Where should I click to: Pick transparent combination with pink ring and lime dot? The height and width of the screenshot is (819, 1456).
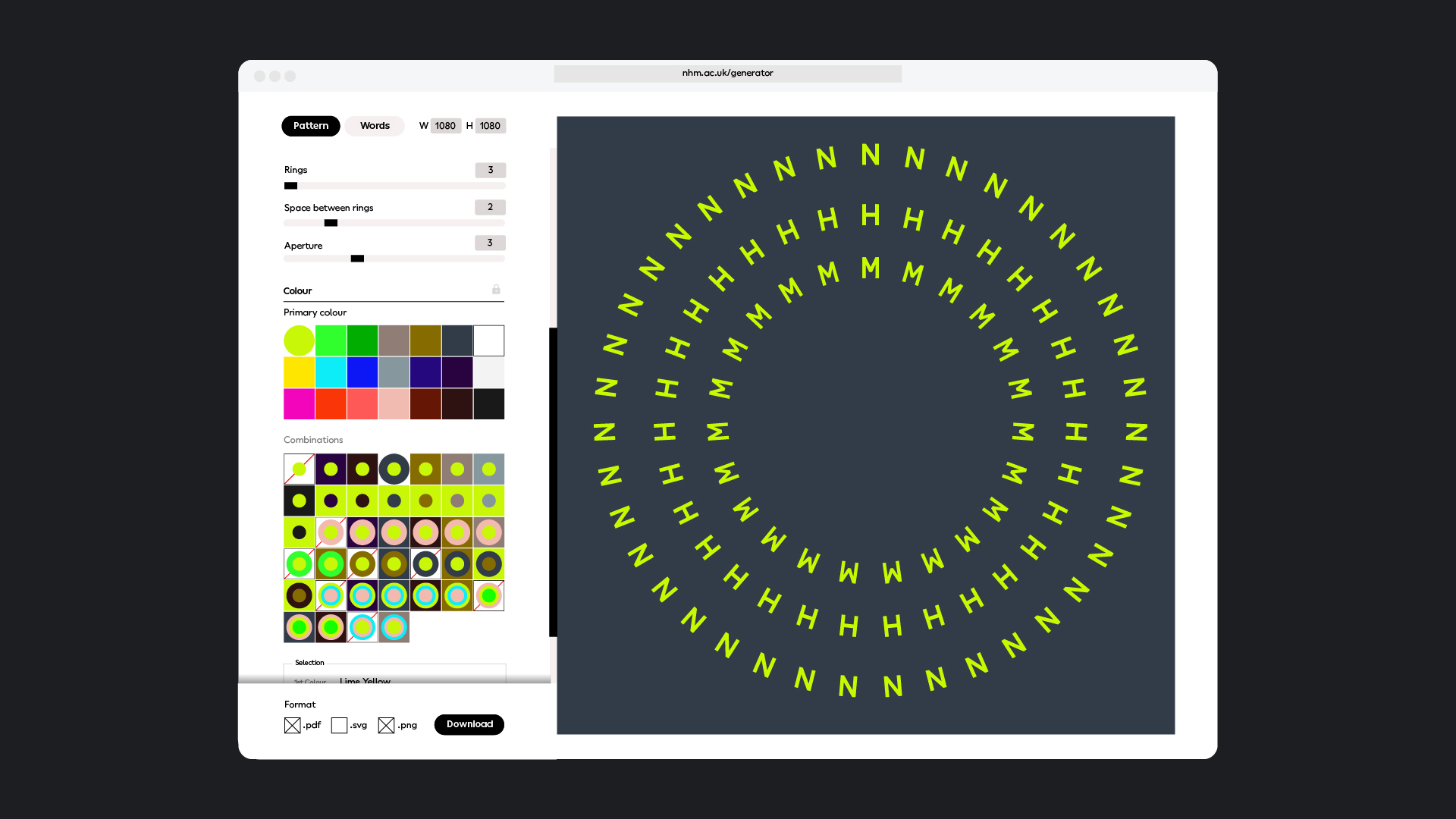tap(331, 532)
